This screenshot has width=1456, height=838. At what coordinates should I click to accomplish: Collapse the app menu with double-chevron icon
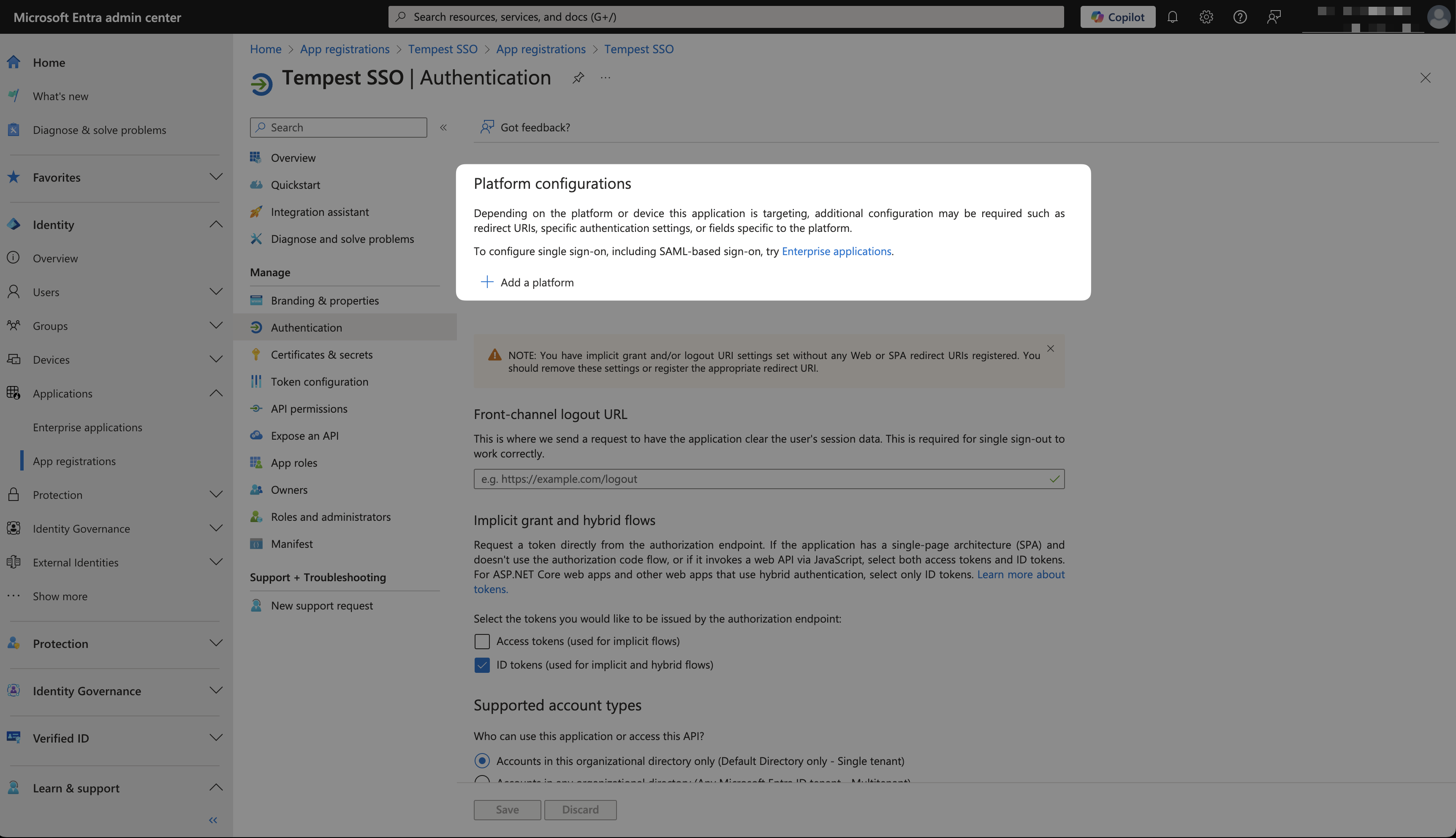click(x=443, y=128)
